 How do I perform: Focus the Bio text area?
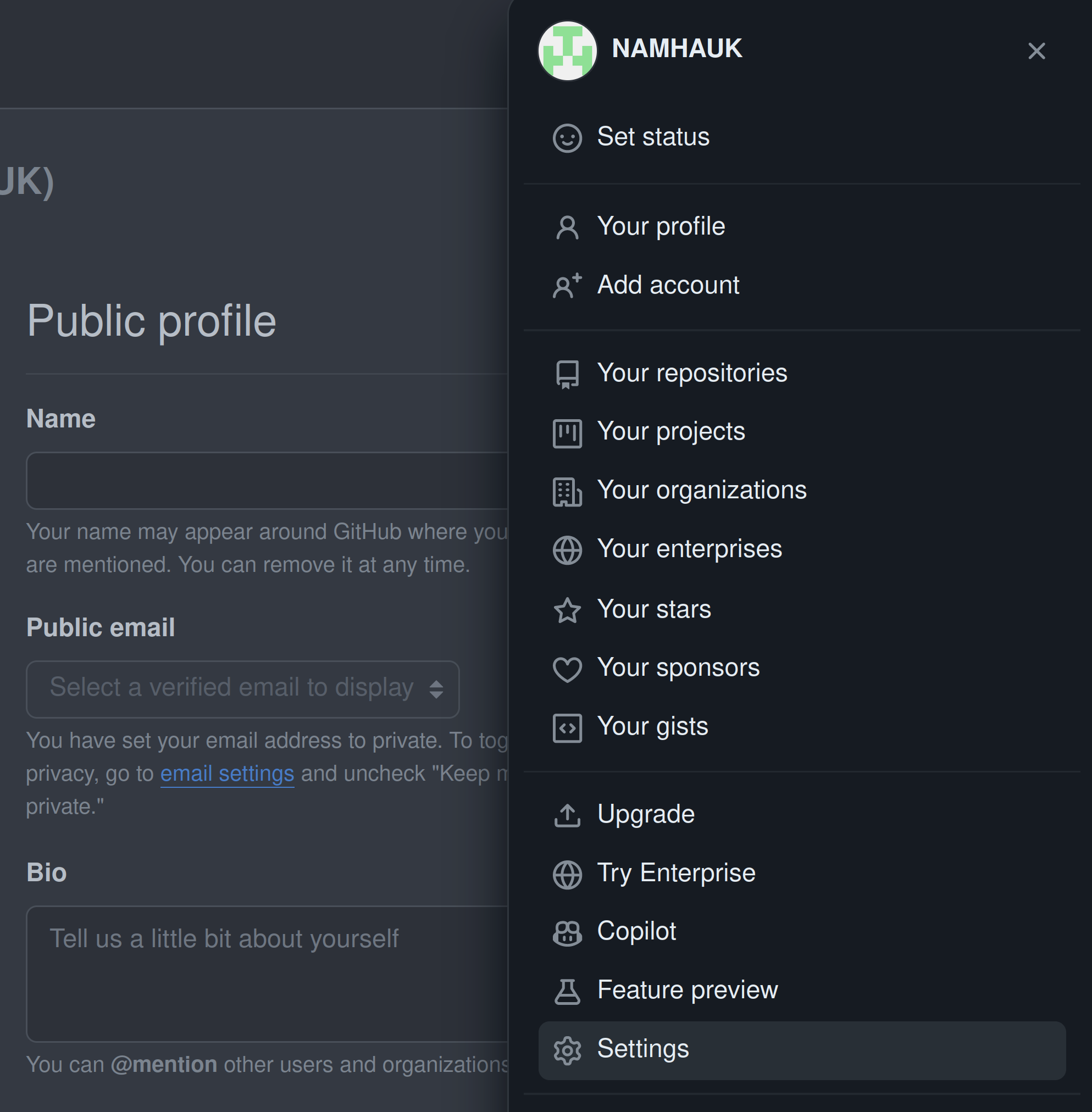[267, 974]
